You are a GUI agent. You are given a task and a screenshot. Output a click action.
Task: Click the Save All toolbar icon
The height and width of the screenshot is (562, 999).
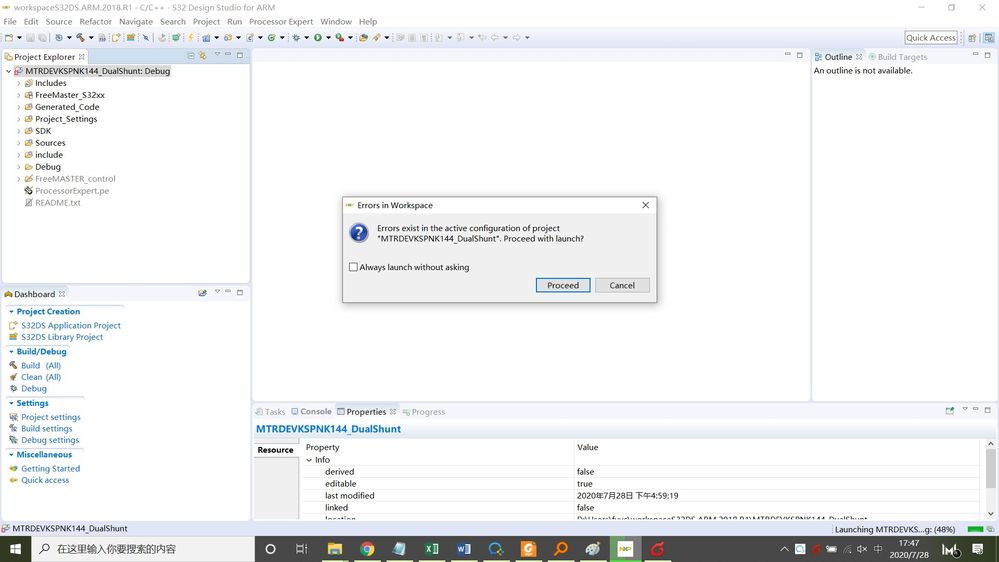[x=42, y=38]
